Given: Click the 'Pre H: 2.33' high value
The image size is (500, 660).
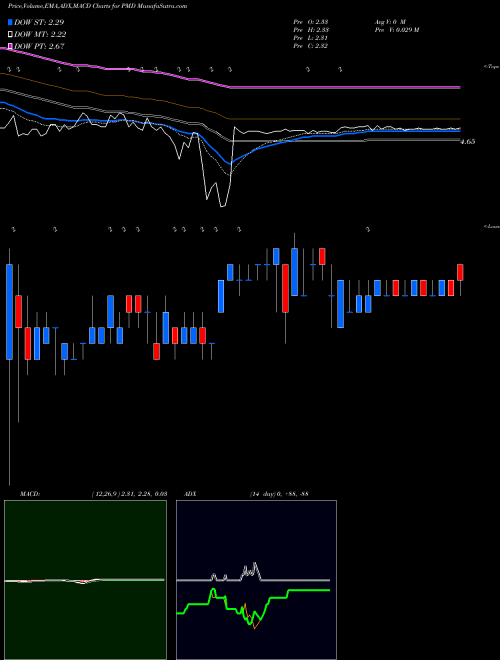Looking at the screenshot, I should tap(311, 30).
